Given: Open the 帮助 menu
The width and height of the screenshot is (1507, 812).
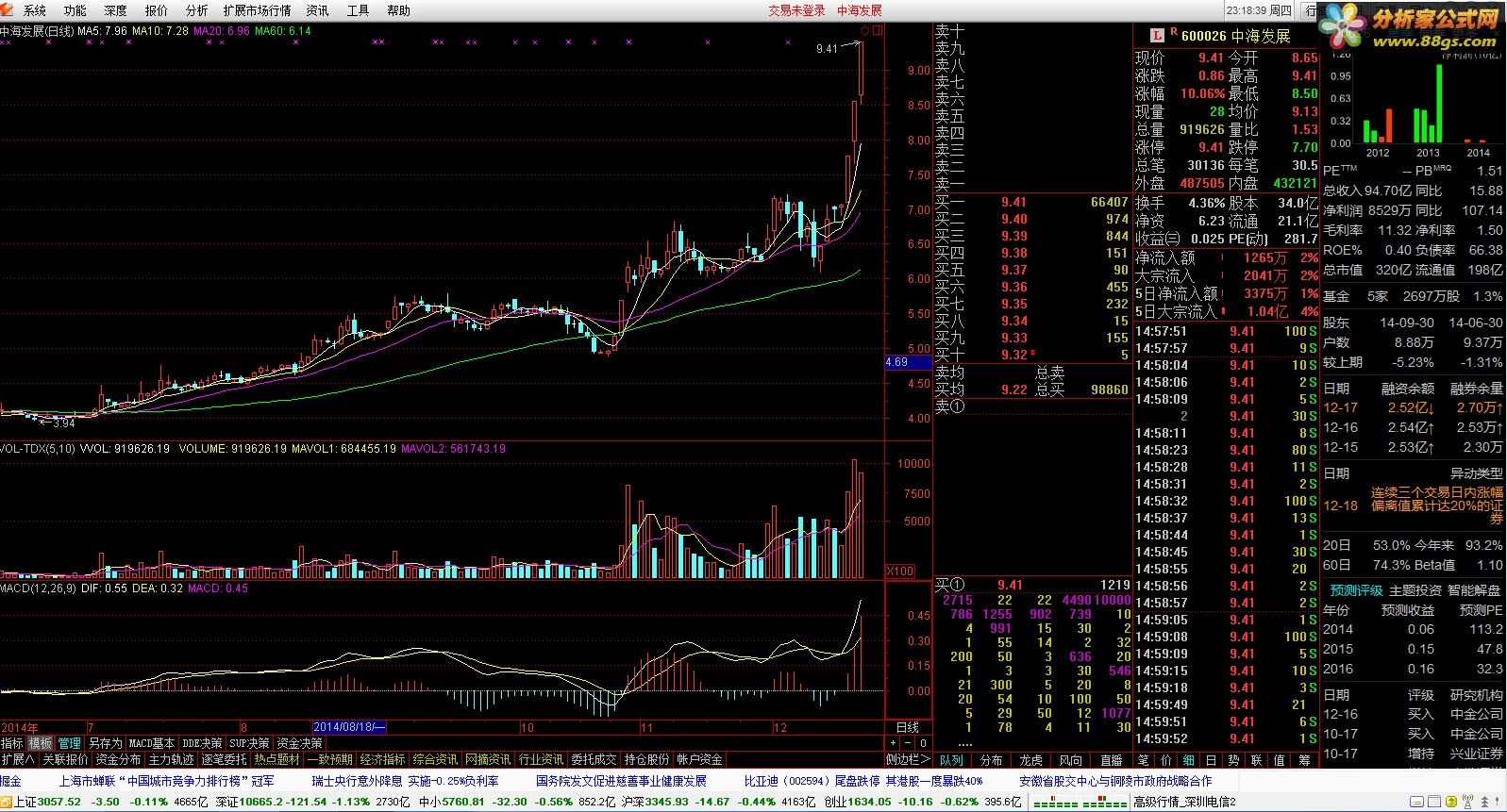Looking at the screenshot, I should click(398, 10).
